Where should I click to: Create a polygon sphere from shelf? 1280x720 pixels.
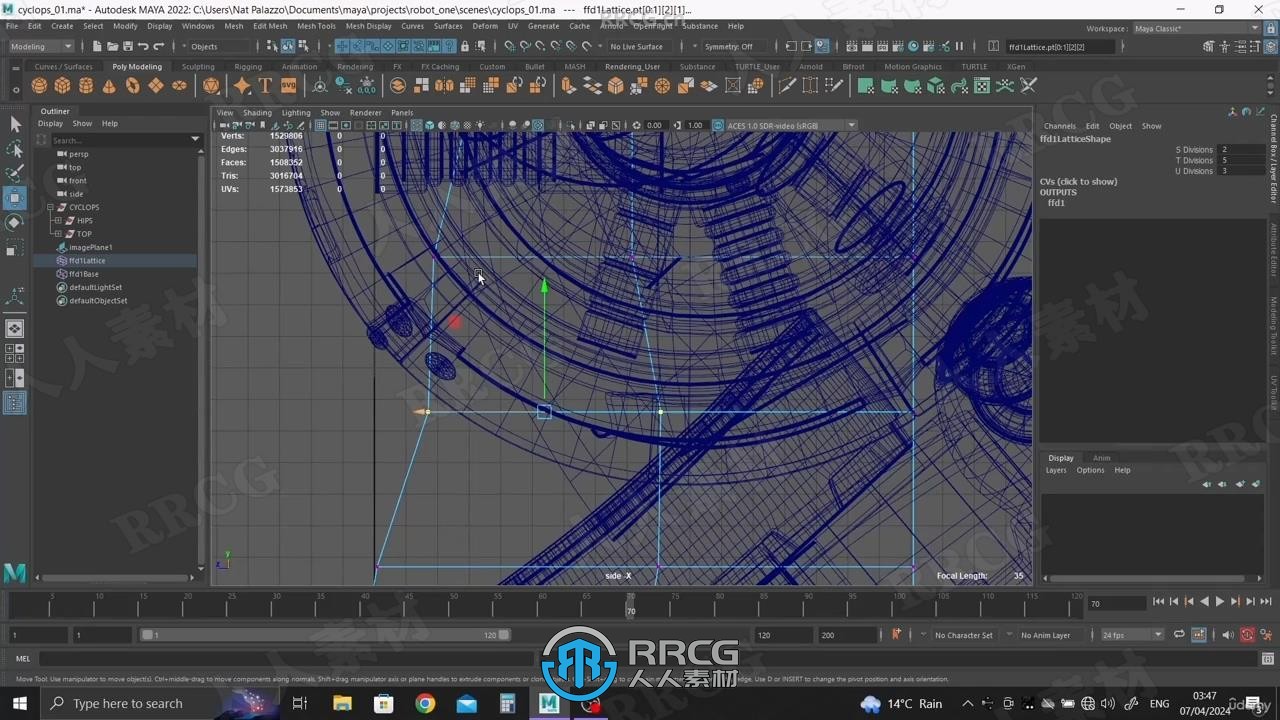click(x=39, y=86)
